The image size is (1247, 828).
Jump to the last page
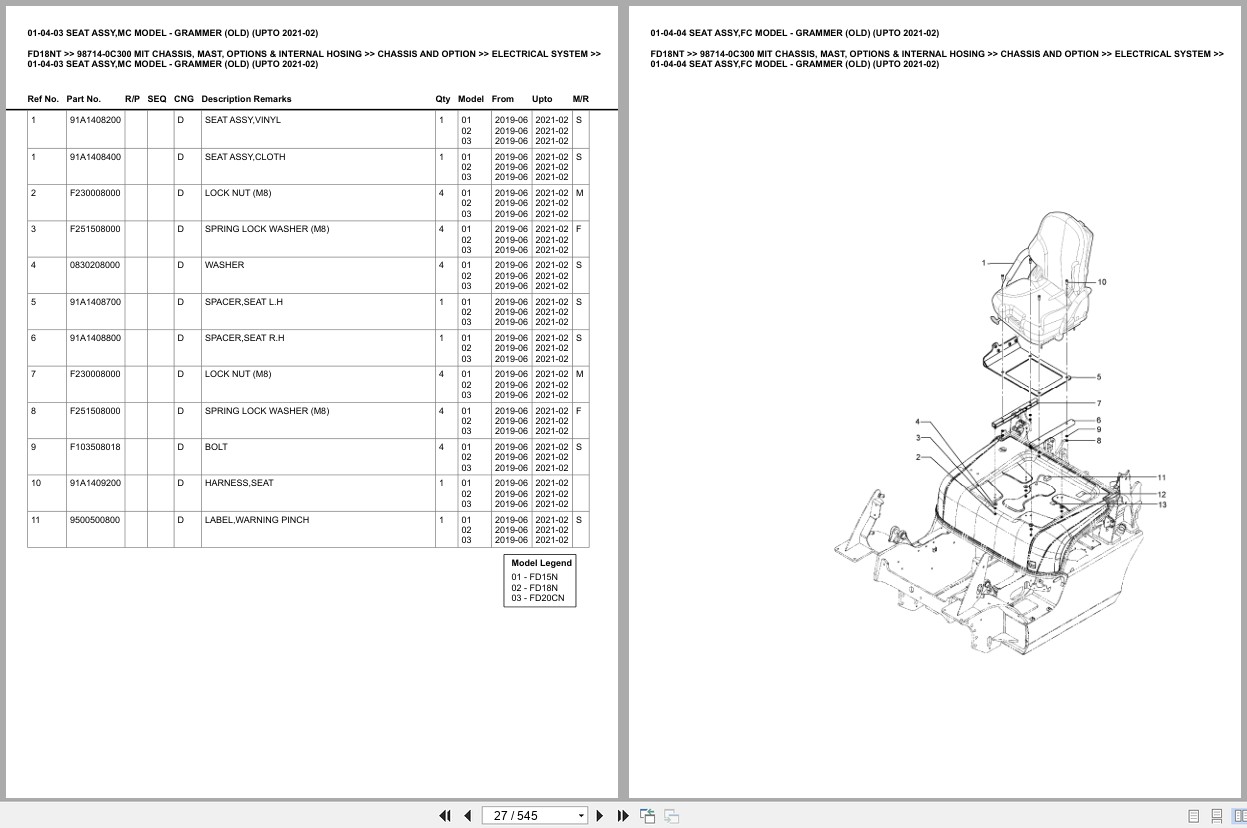[x=623, y=815]
